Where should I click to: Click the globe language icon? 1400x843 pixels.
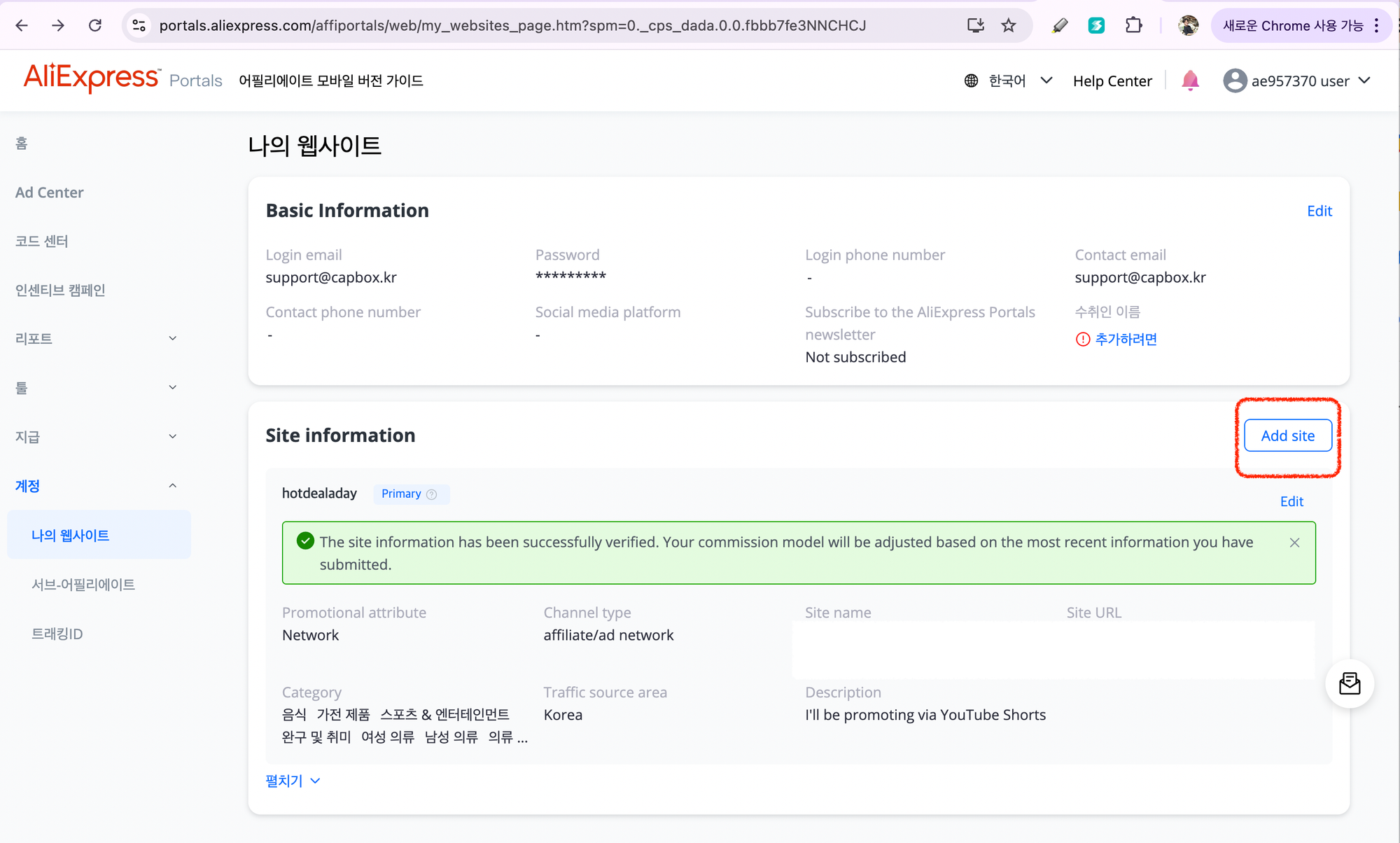(971, 81)
